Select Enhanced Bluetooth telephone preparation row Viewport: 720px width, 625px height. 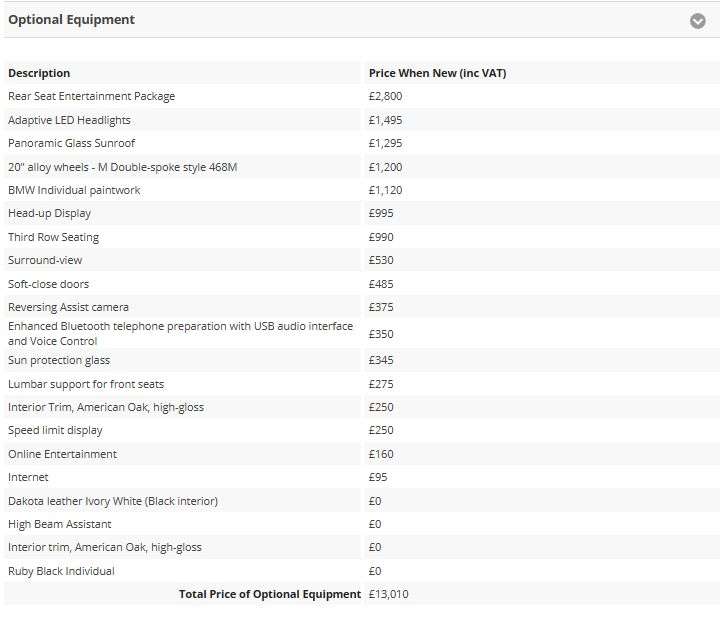click(x=362, y=333)
